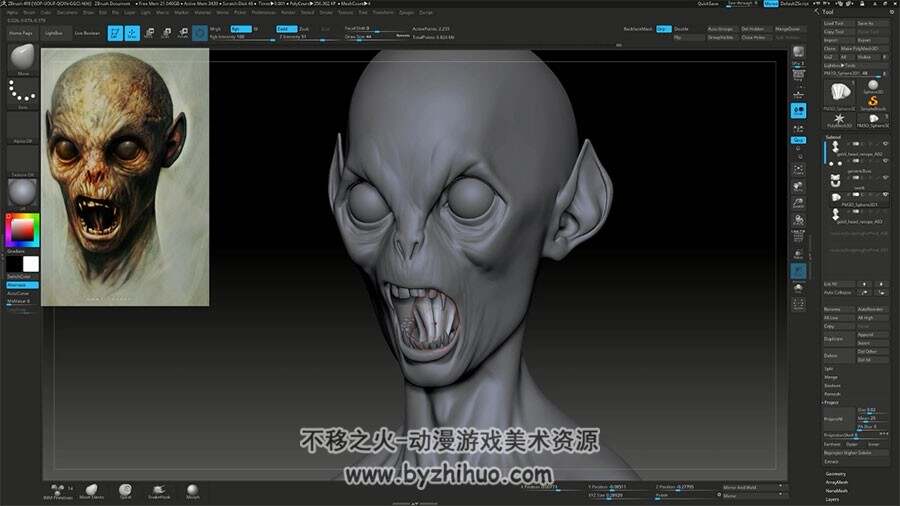The width and height of the screenshot is (900, 506).
Task: Click the subtool move-down arrow
Action: pos(880,284)
